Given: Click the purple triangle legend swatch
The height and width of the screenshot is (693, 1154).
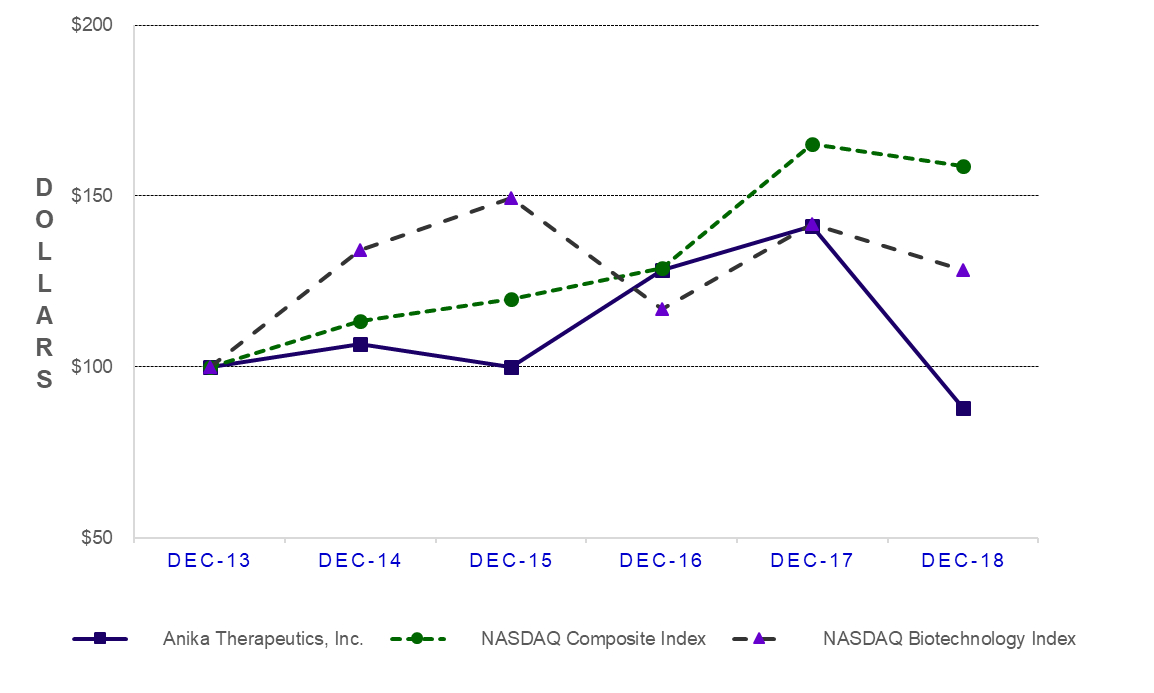Looking at the screenshot, I should [760, 639].
